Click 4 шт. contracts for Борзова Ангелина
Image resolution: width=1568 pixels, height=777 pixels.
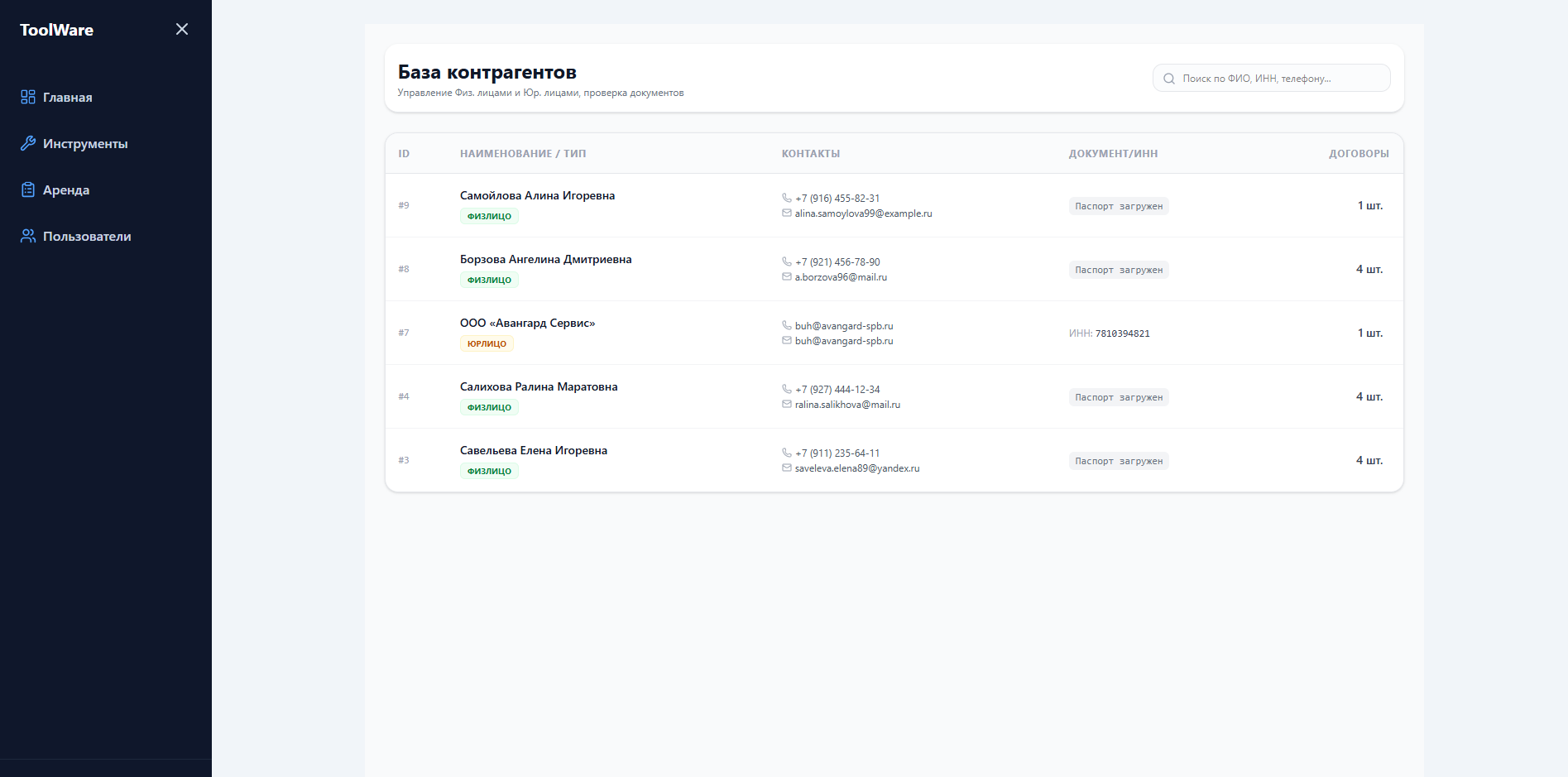click(x=1369, y=269)
